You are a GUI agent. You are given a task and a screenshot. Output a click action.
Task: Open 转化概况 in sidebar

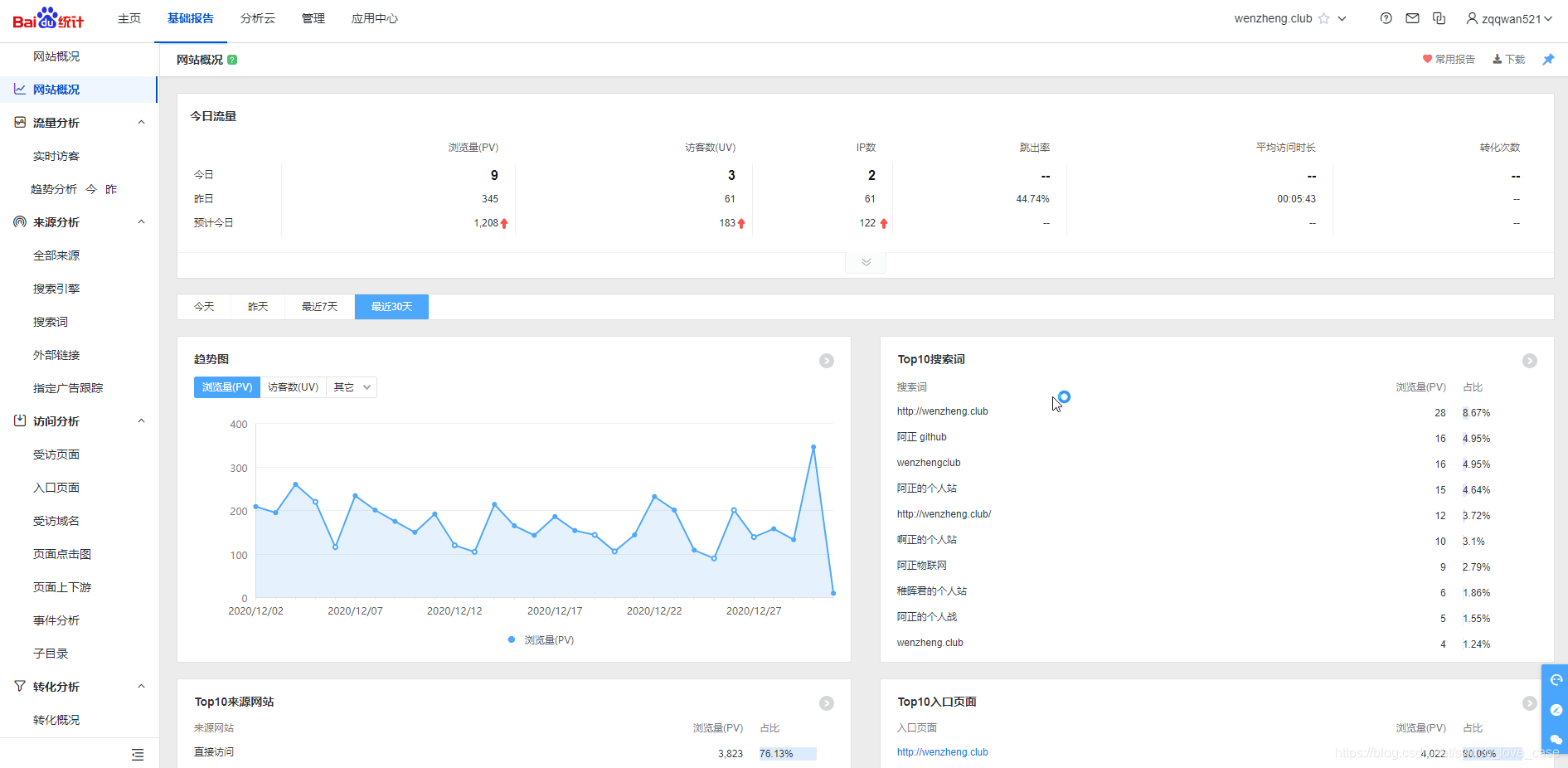[x=56, y=720]
